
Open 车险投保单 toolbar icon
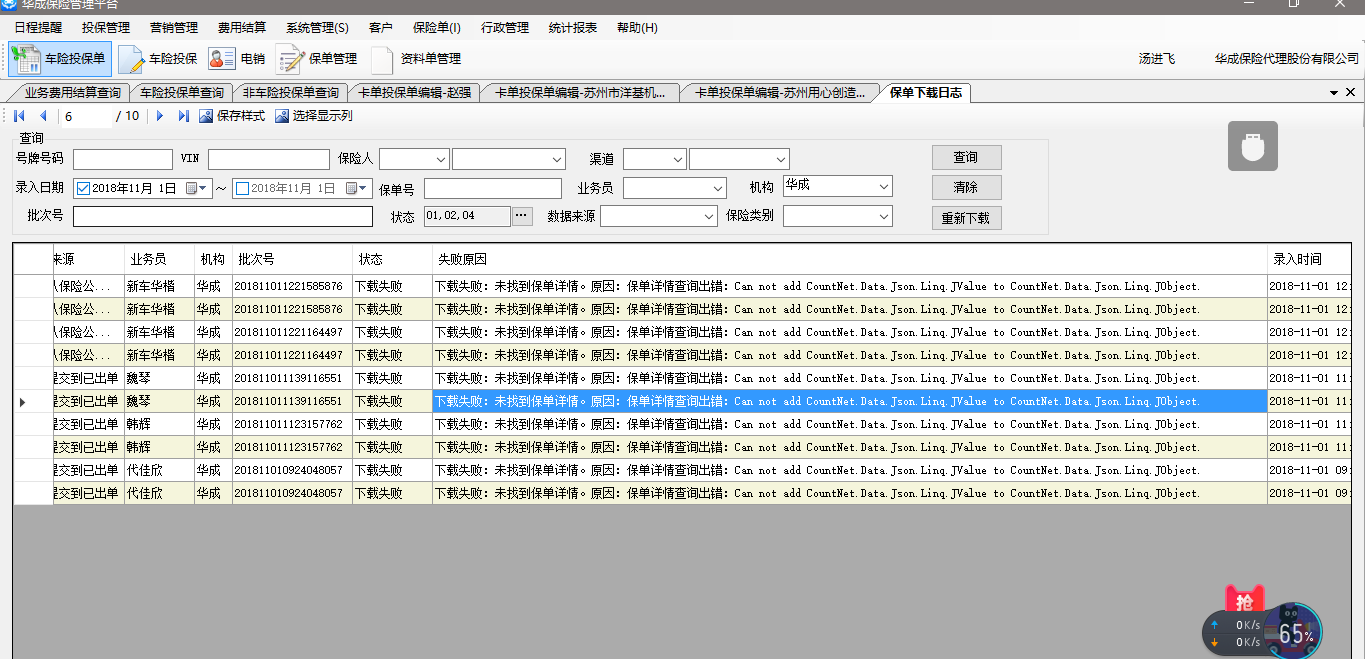click(60, 59)
